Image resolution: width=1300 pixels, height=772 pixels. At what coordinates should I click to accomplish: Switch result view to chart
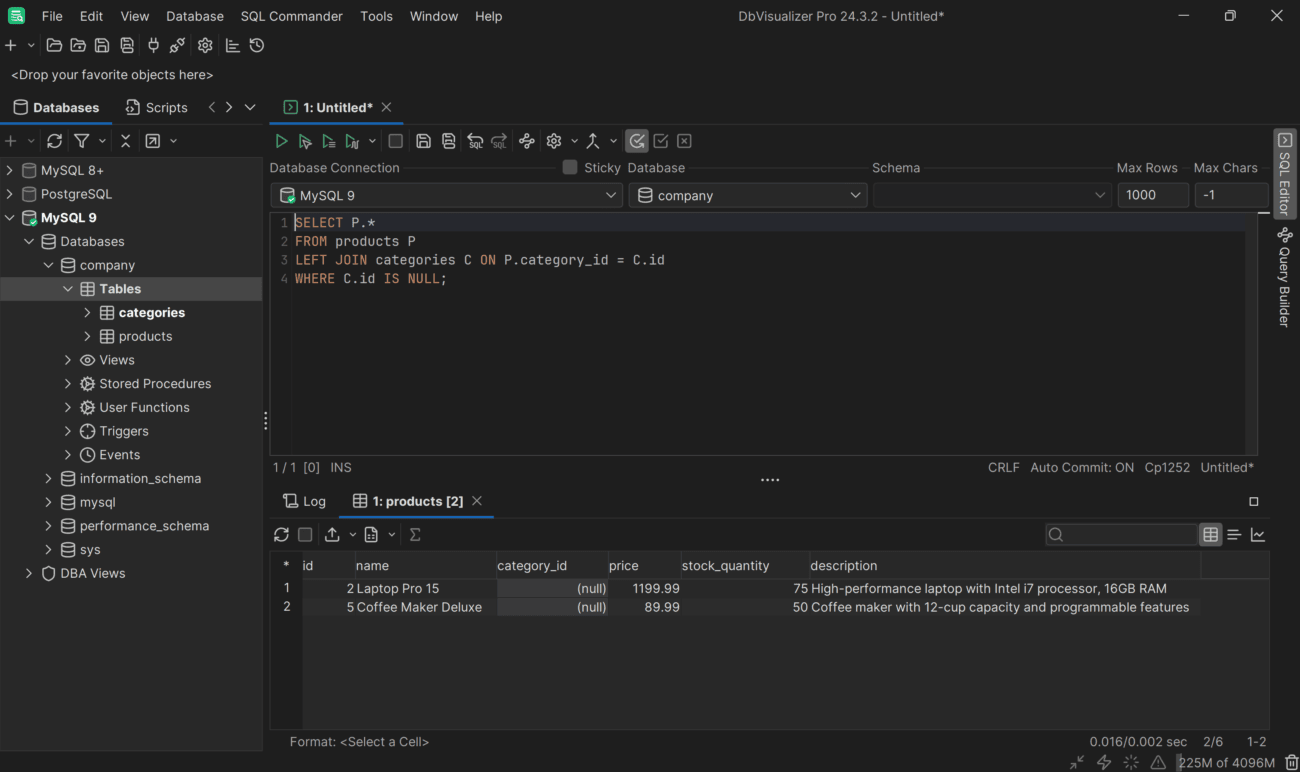point(1258,535)
